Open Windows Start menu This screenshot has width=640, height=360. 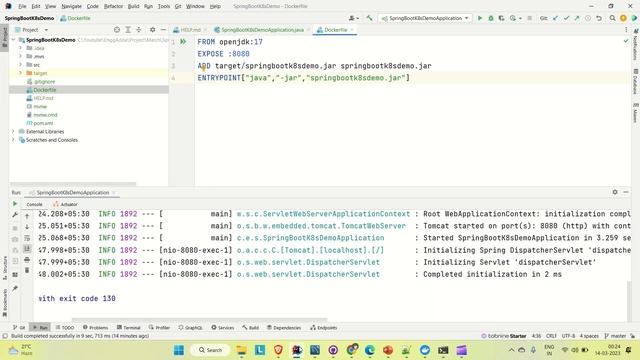179,350
